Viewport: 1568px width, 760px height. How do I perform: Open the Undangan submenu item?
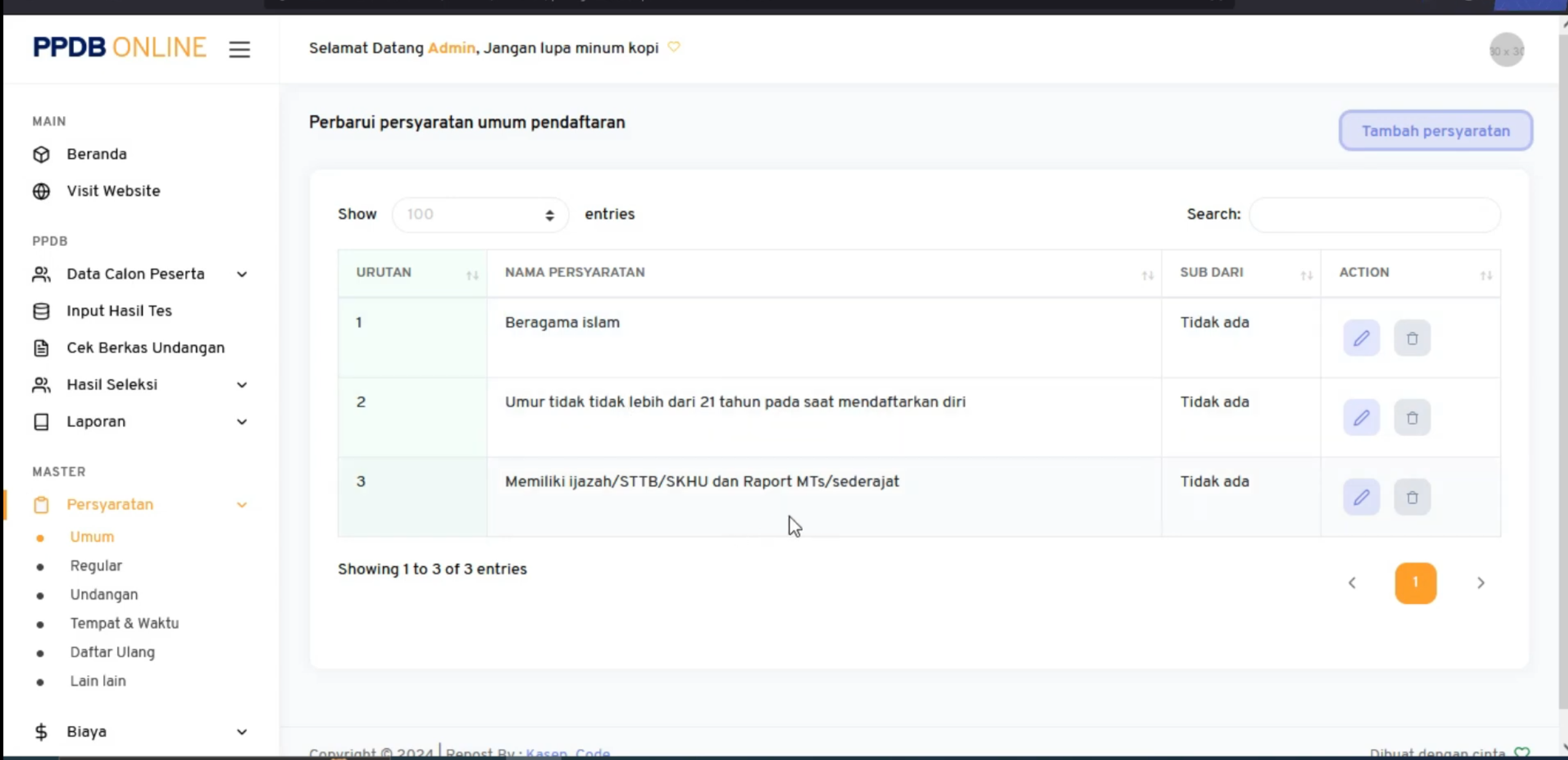[104, 595]
